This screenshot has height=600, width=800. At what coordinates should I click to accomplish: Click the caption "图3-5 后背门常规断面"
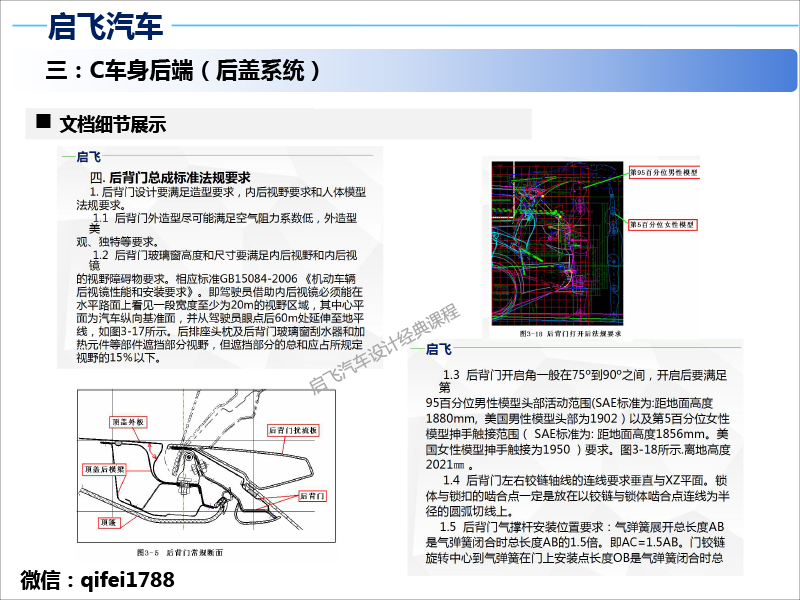[x=180, y=553]
